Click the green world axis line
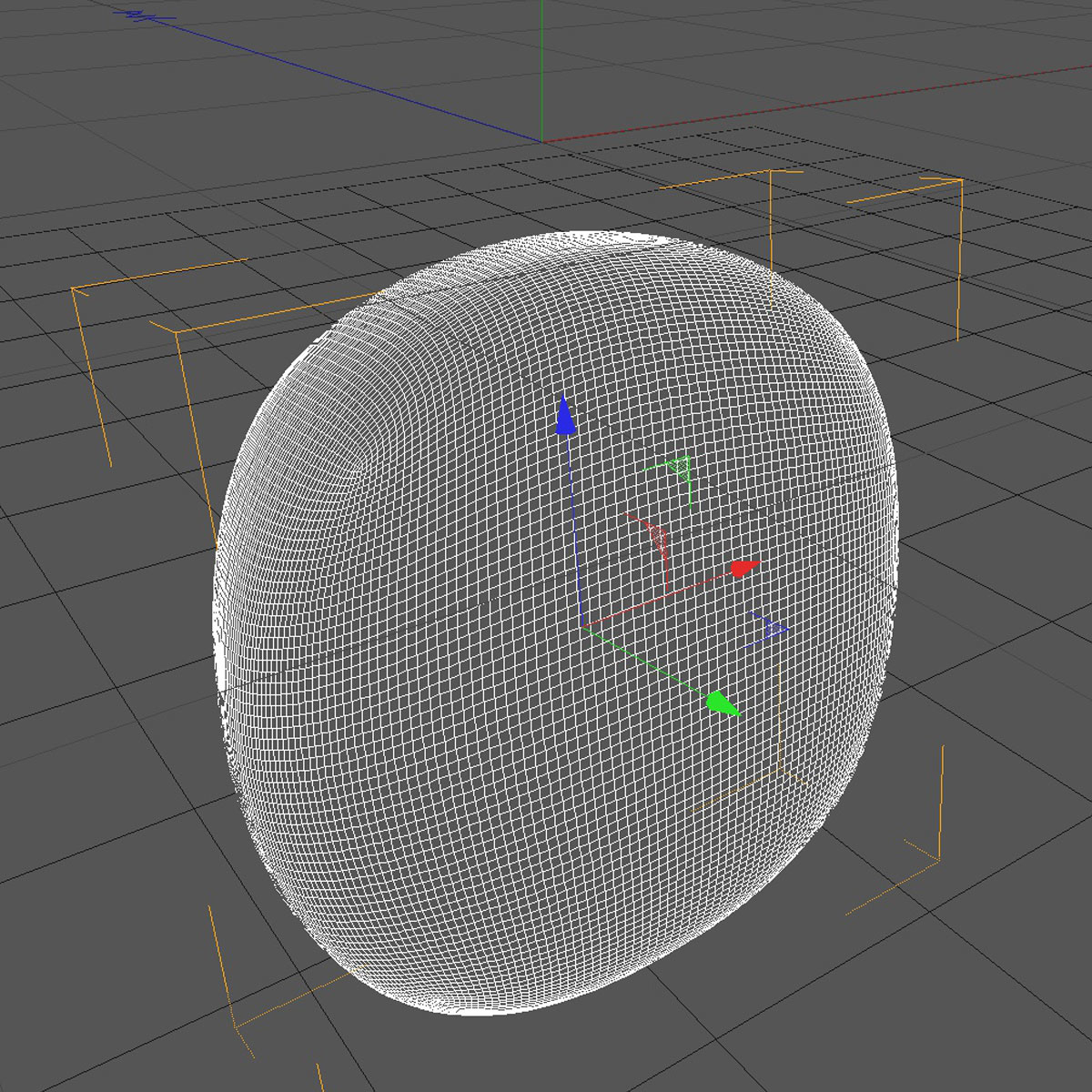The width and height of the screenshot is (1092, 1092). point(543,64)
